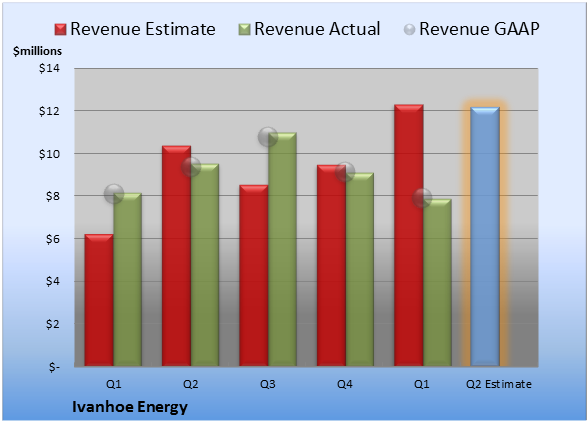Click the green Q2 revenue actual bar
588x422 pixels.
pyautogui.click(x=205, y=265)
